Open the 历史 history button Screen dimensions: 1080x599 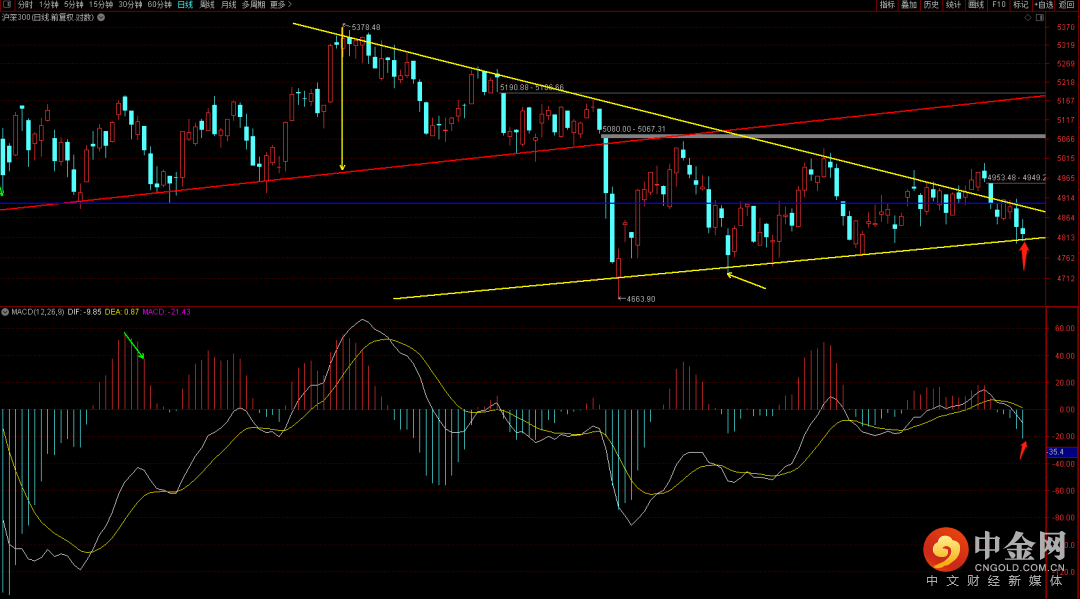pos(931,5)
